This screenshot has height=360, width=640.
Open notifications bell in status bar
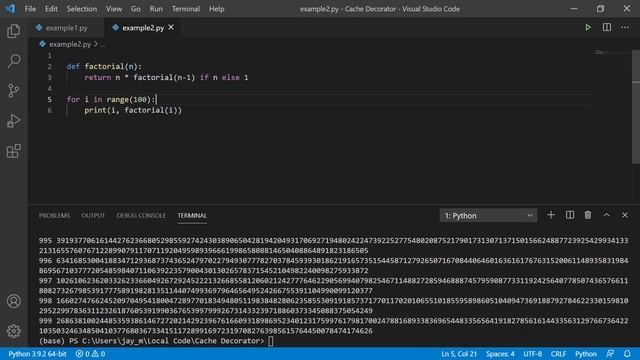[627, 353]
